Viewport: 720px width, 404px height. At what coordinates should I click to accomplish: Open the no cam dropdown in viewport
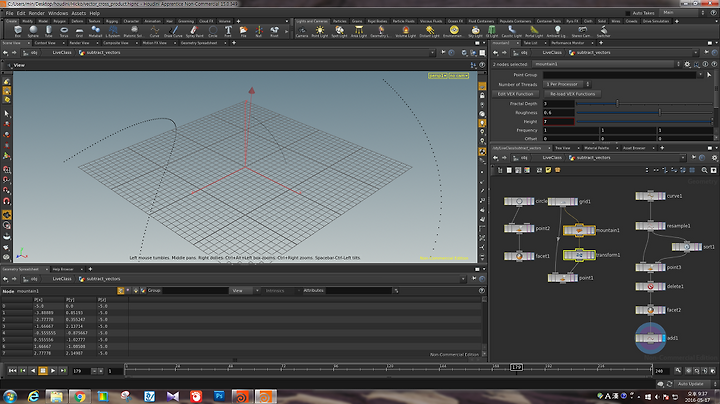[x=459, y=76]
